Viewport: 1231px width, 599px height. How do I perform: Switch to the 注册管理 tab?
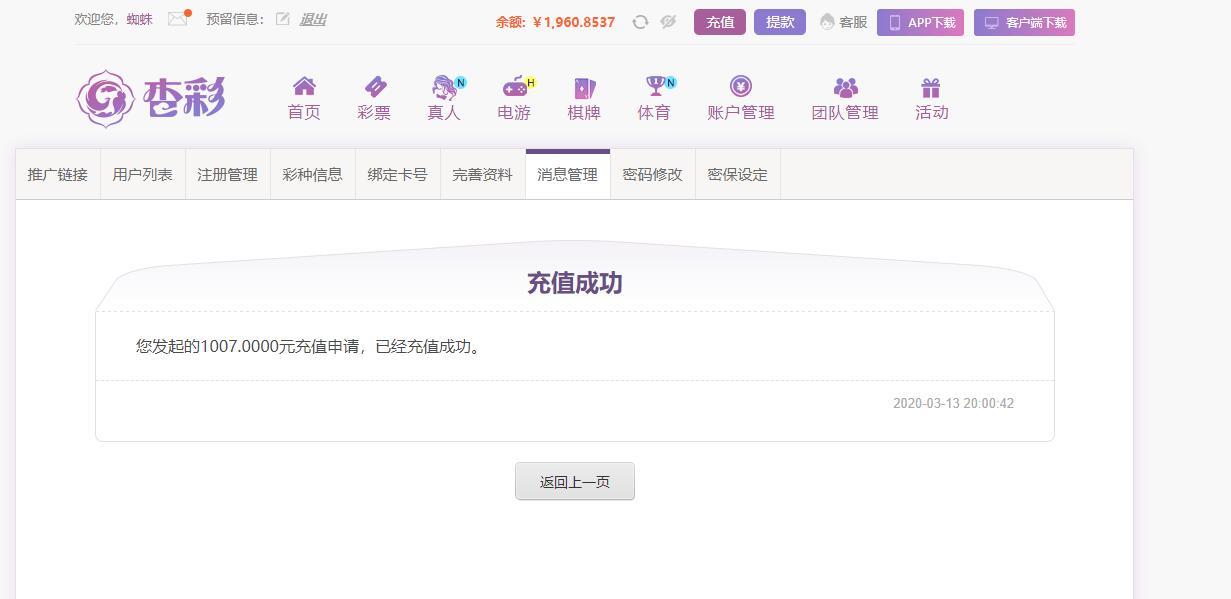(x=228, y=174)
